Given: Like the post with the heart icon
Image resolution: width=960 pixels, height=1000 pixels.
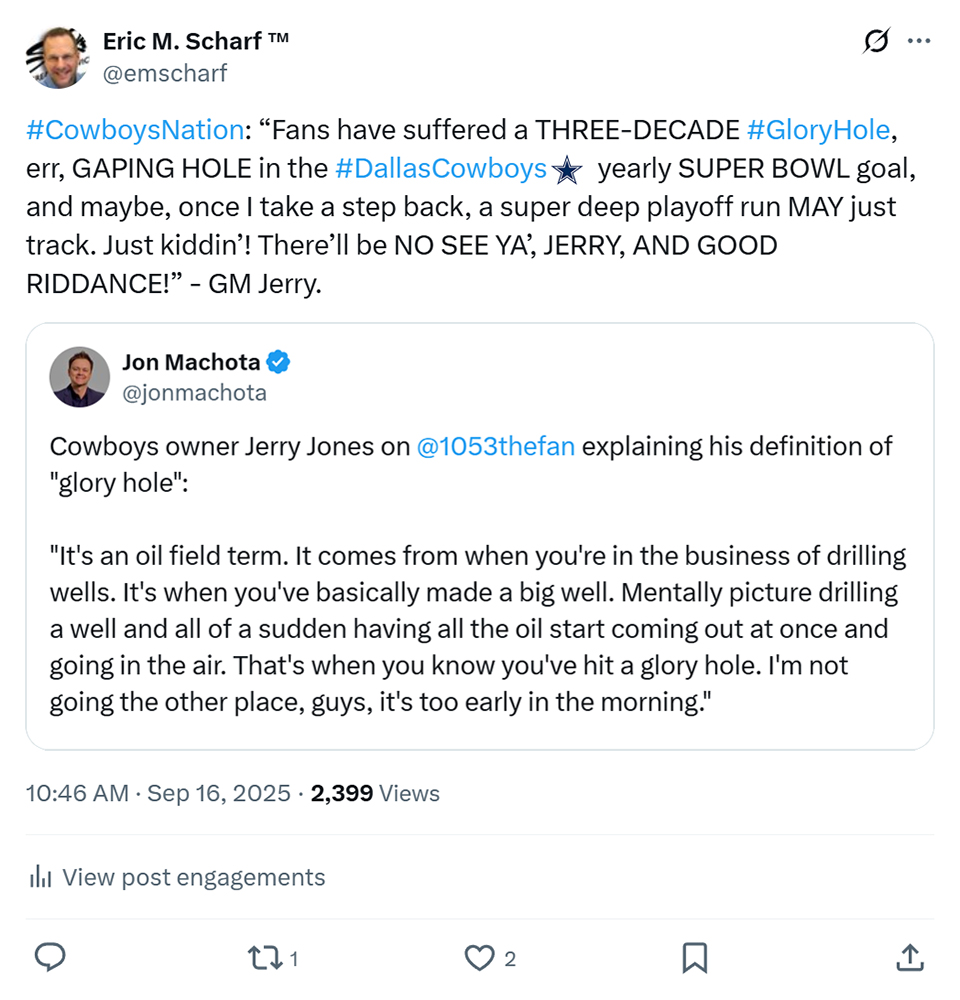Looking at the screenshot, I should point(480,958).
